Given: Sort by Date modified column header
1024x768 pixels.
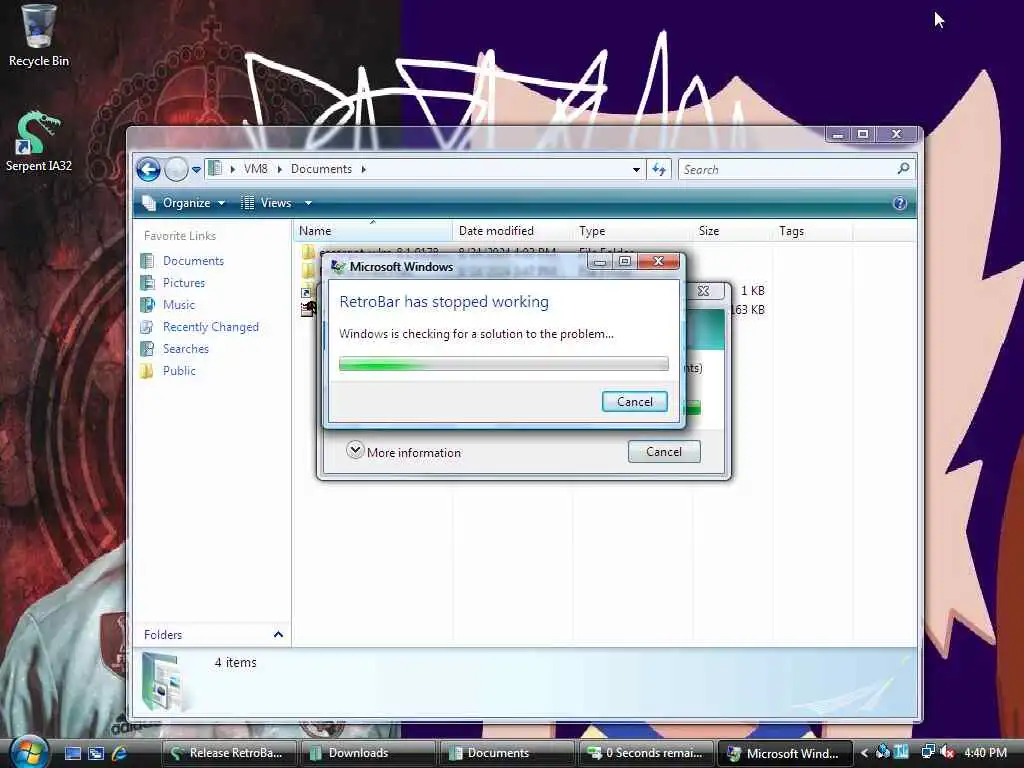Looking at the screenshot, I should point(512,231).
